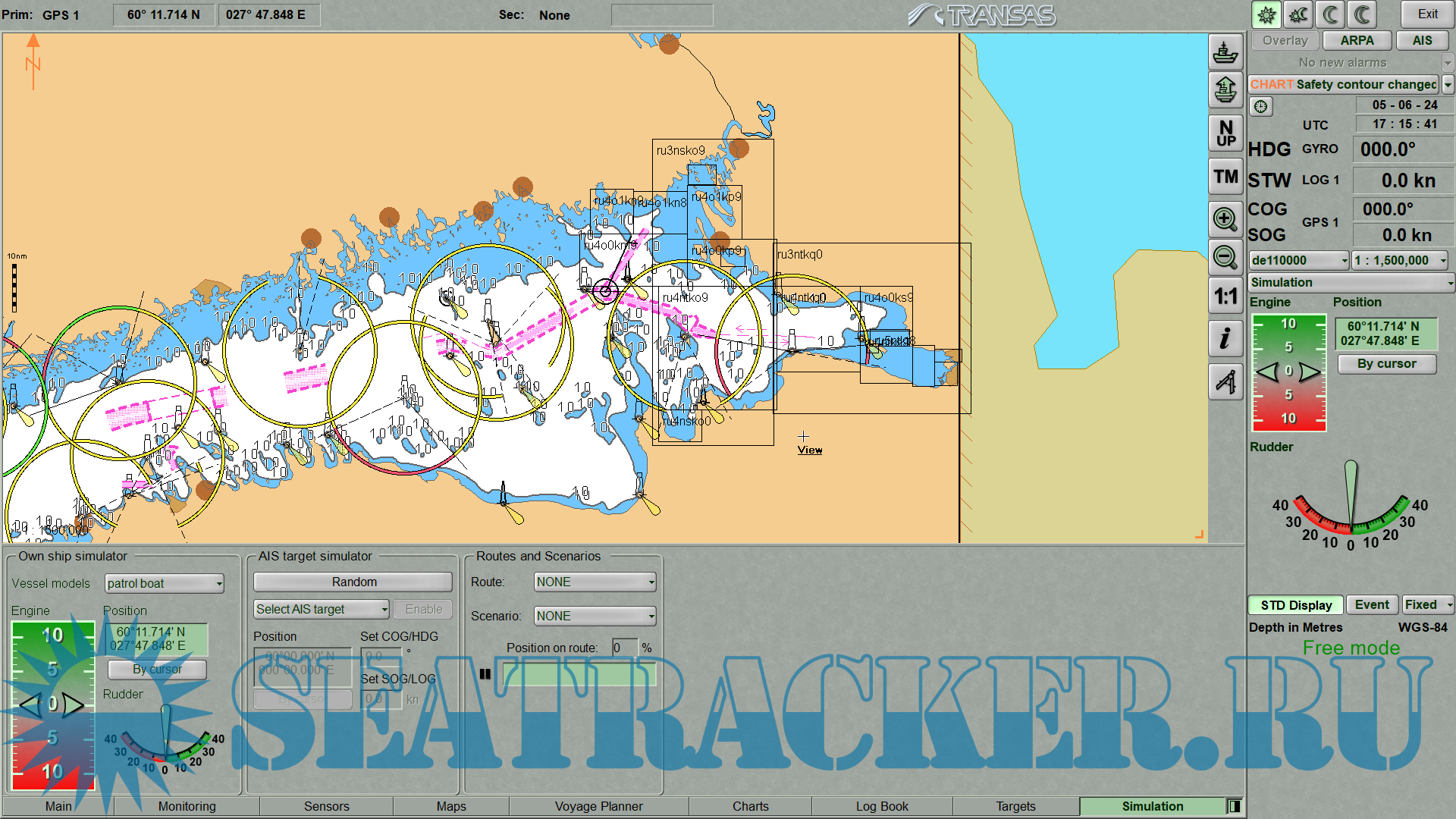The height and width of the screenshot is (819, 1456).
Task: Click the Position on route input field
Action: (624, 648)
